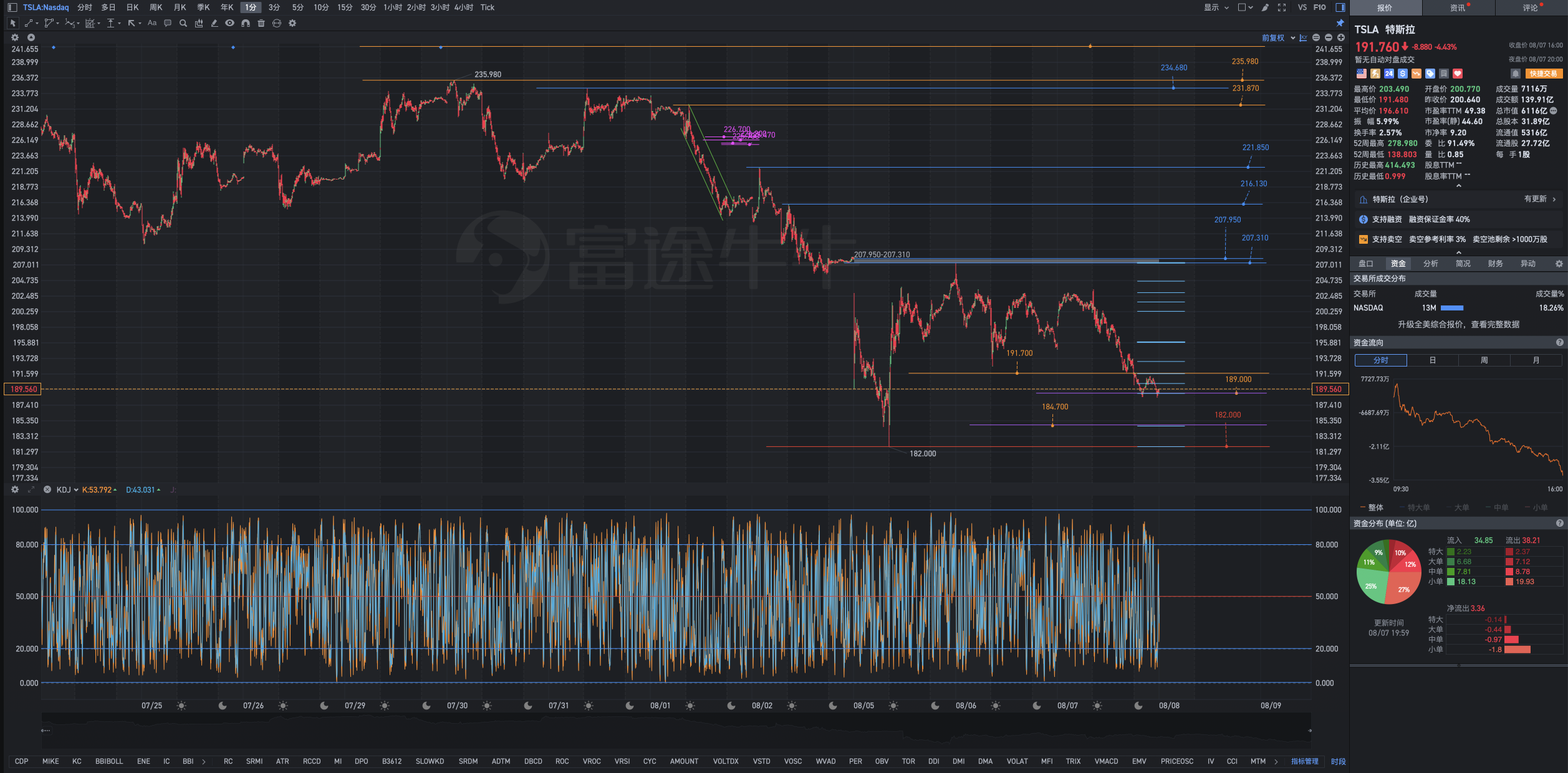The width and height of the screenshot is (1568, 773).
Task: Click the magnifier zoom tool
Action: pyautogui.click(x=183, y=23)
